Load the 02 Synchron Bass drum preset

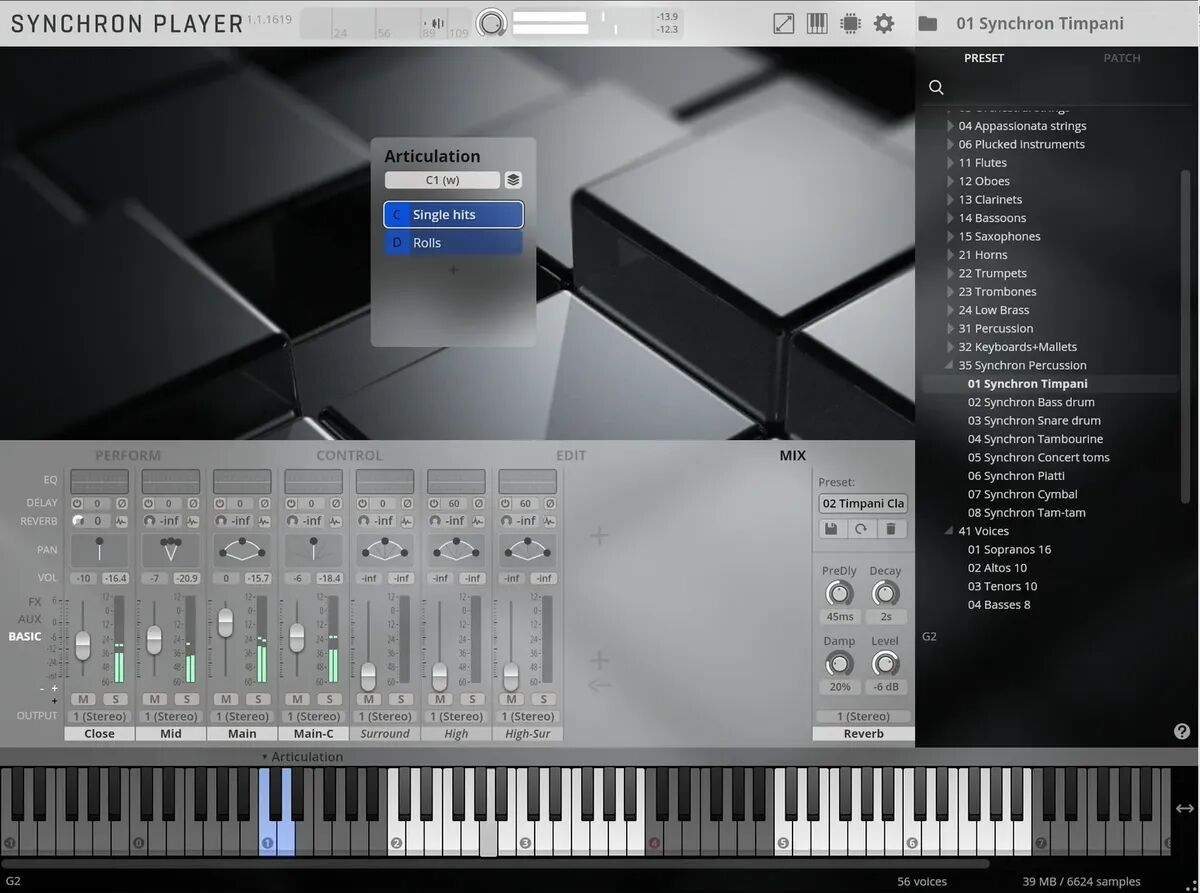click(1030, 402)
